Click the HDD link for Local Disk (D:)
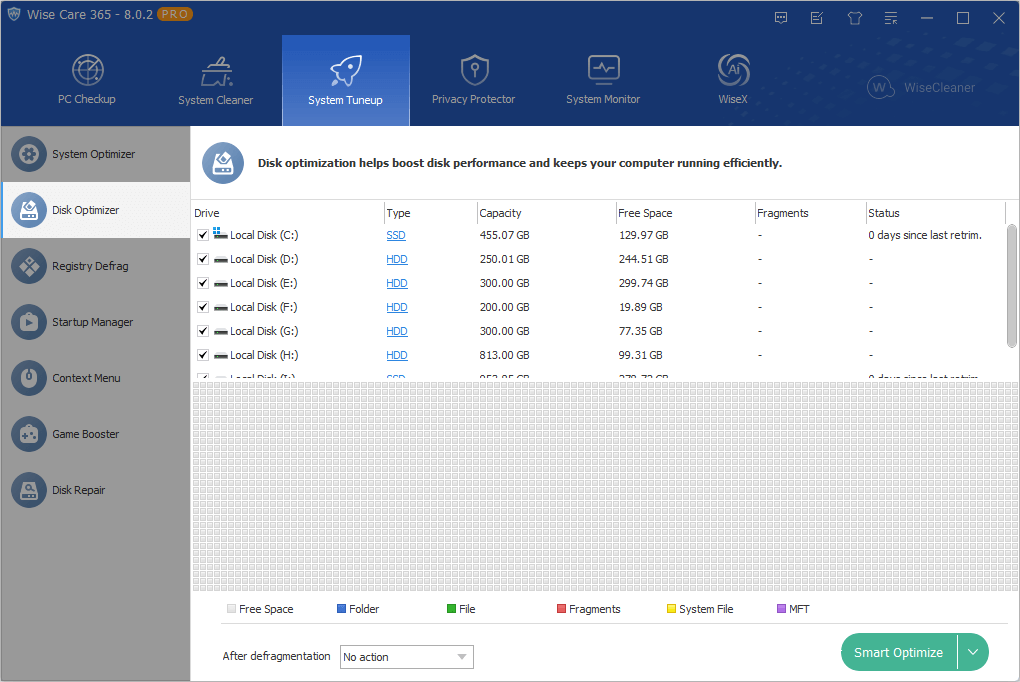This screenshot has height=682, width=1020. pyautogui.click(x=397, y=259)
